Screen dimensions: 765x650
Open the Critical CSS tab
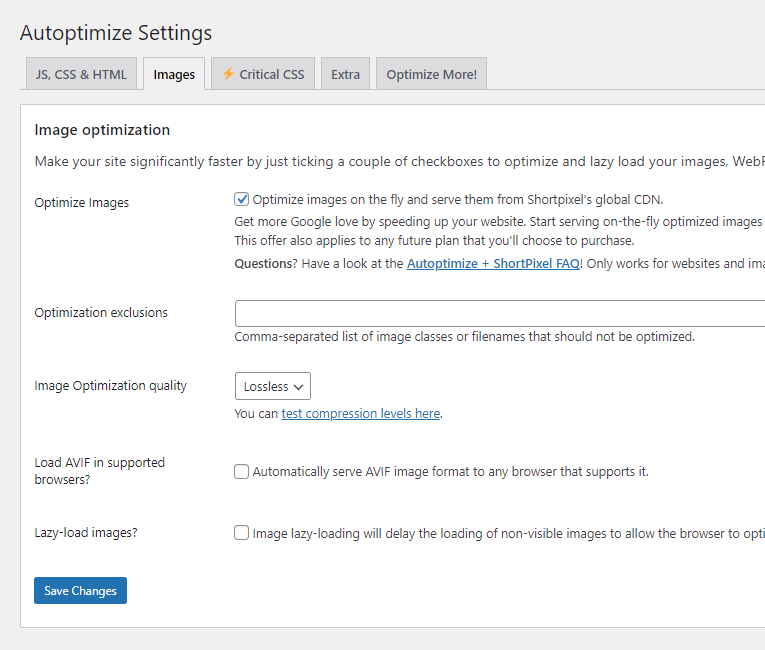(263, 74)
